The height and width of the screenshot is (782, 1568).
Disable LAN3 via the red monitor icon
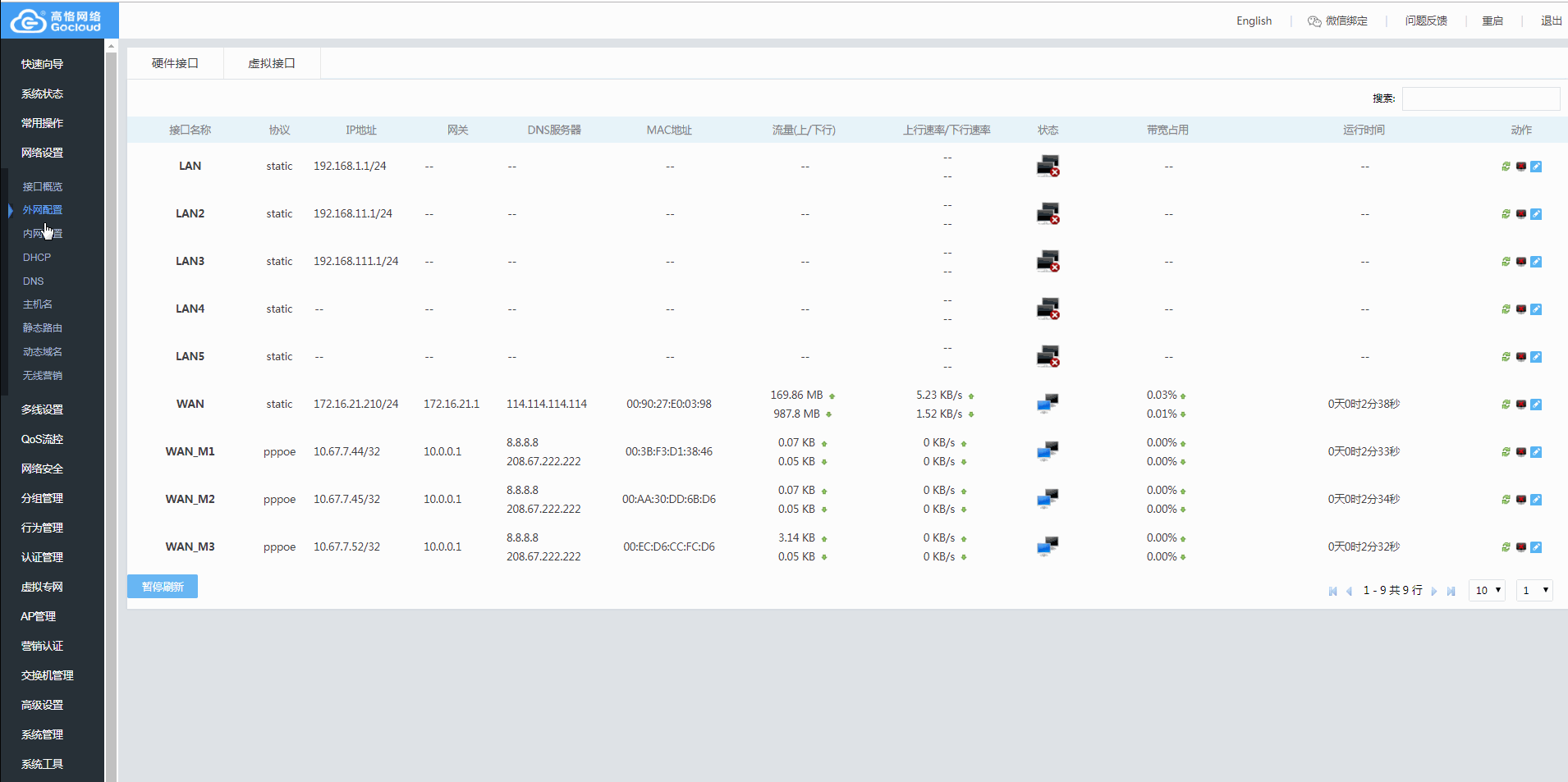pyautogui.click(x=1521, y=262)
